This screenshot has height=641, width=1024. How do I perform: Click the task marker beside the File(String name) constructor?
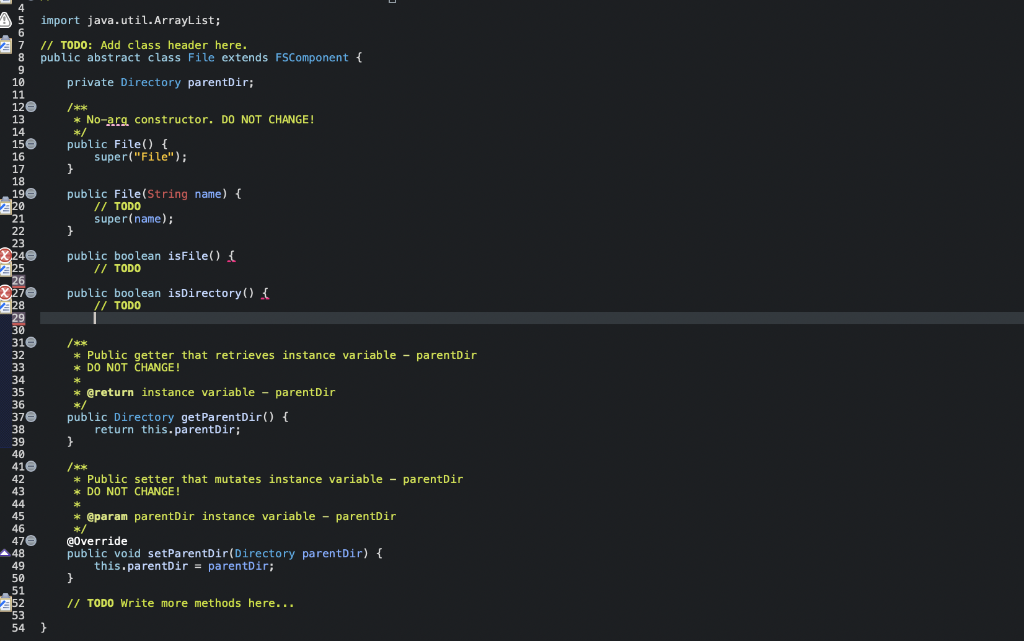point(8,206)
